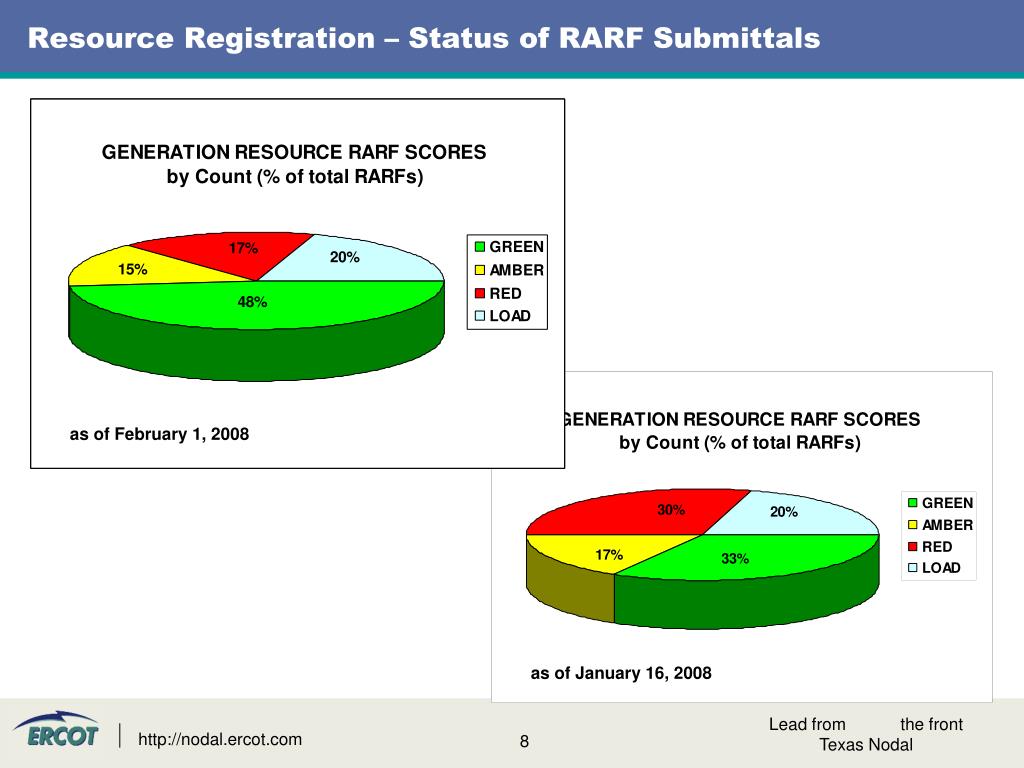Click the GREEN legend label in February chart
1024x768 pixels.
point(517,247)
